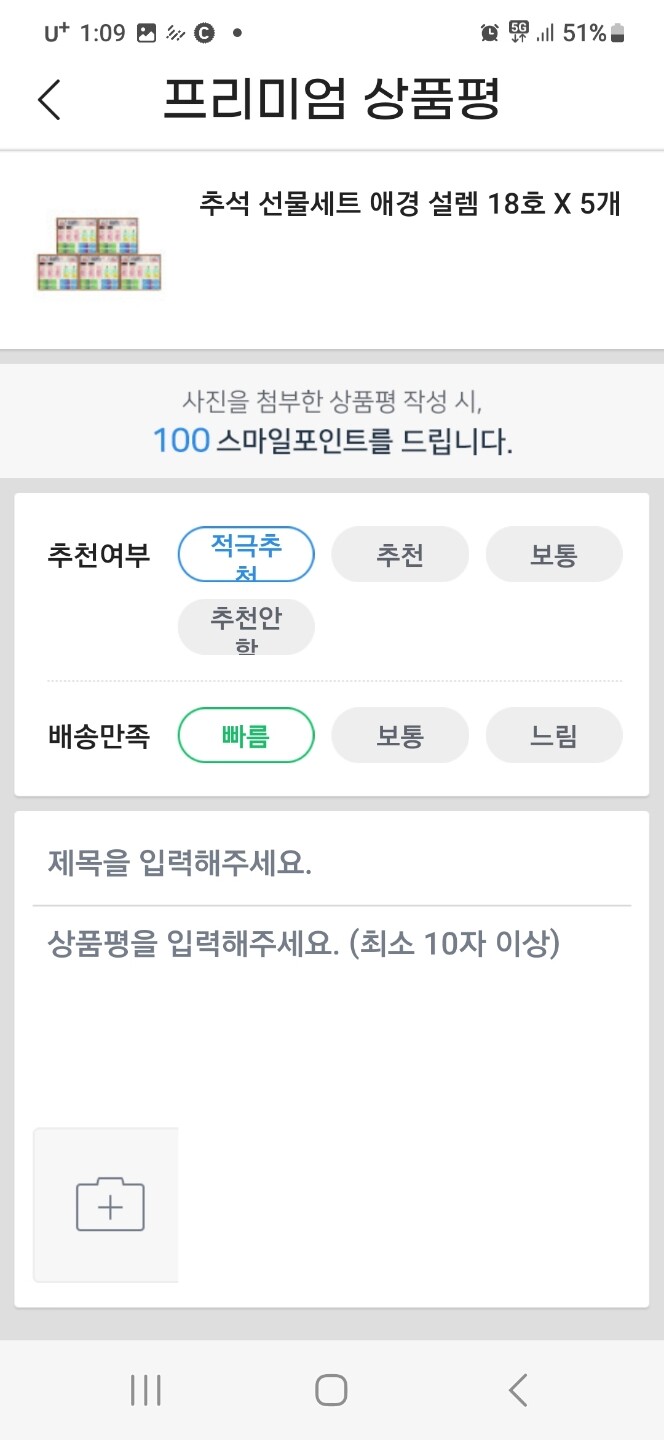Screen dimensions: 664x1440
Task: Attach a photo using the camera plus button
Action: coord(106,1203)
